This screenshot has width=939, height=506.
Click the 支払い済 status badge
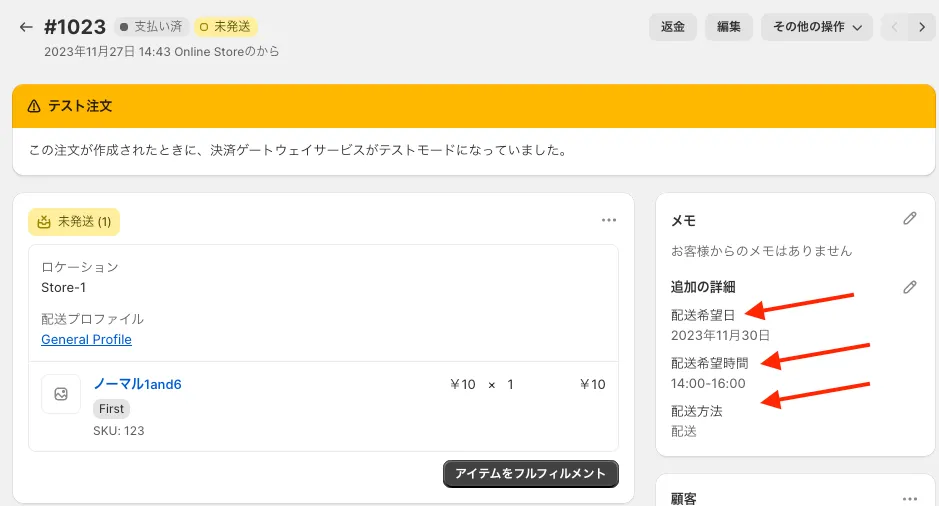(x=150, y=27)
